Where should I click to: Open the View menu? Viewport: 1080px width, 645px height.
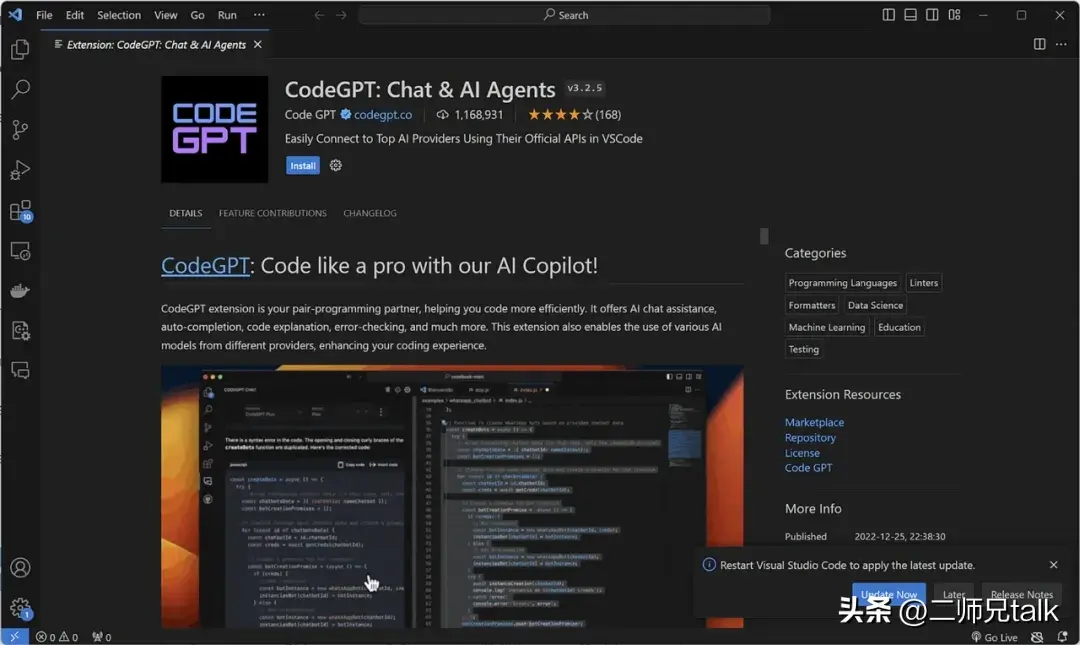(x=165, y=15)
